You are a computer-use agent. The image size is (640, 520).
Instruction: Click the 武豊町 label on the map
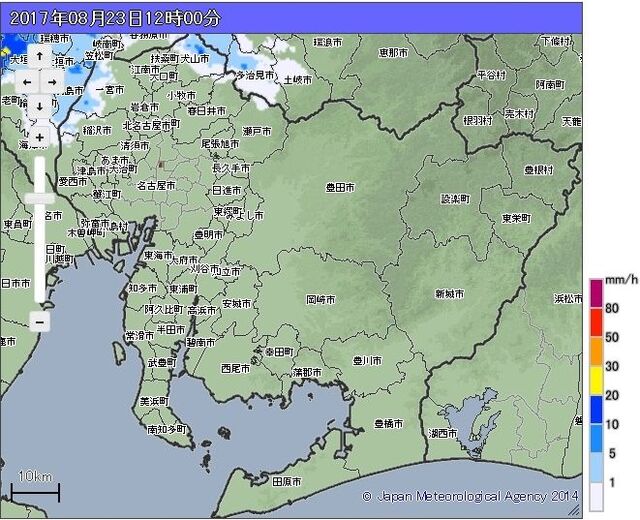point(162,362)
